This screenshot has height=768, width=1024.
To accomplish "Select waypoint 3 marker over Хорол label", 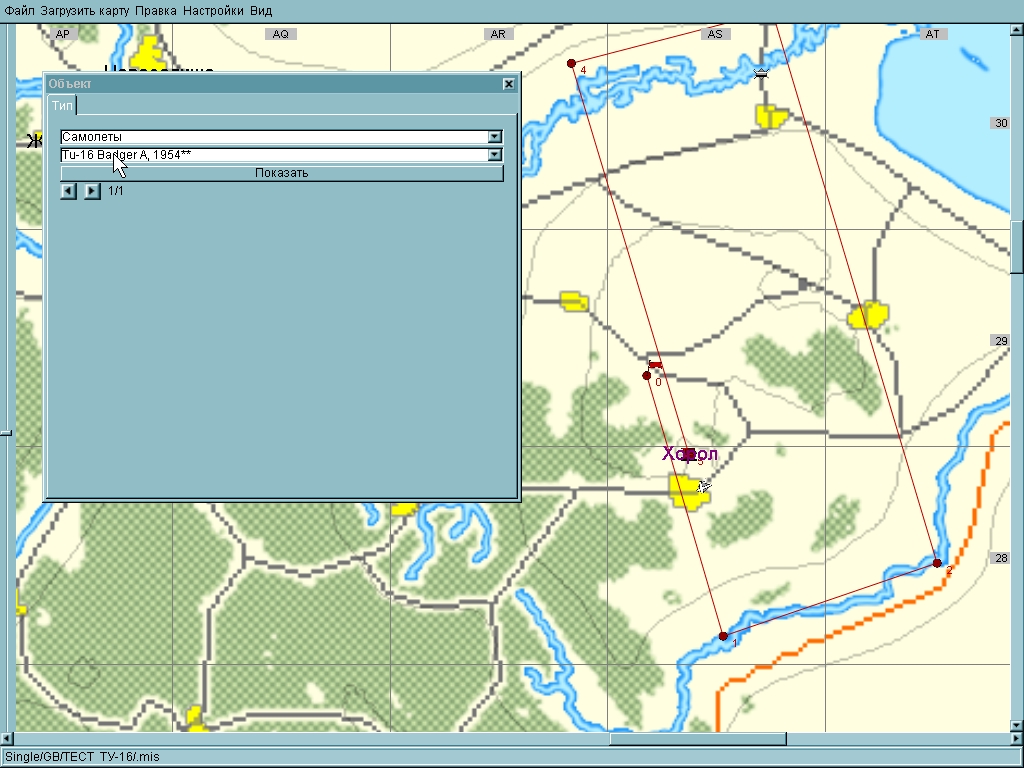I will [688, 455].
